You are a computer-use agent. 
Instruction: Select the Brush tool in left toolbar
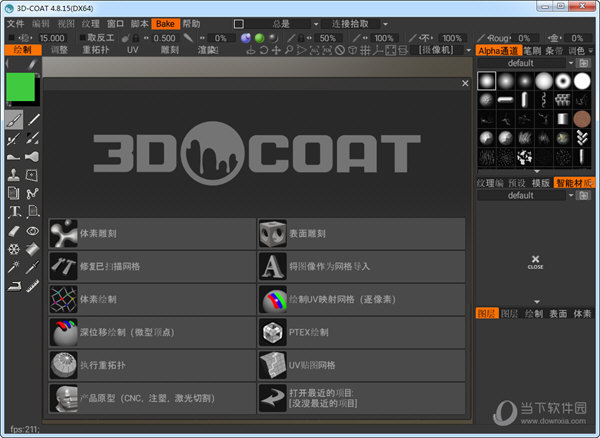[x=14, y=120]
